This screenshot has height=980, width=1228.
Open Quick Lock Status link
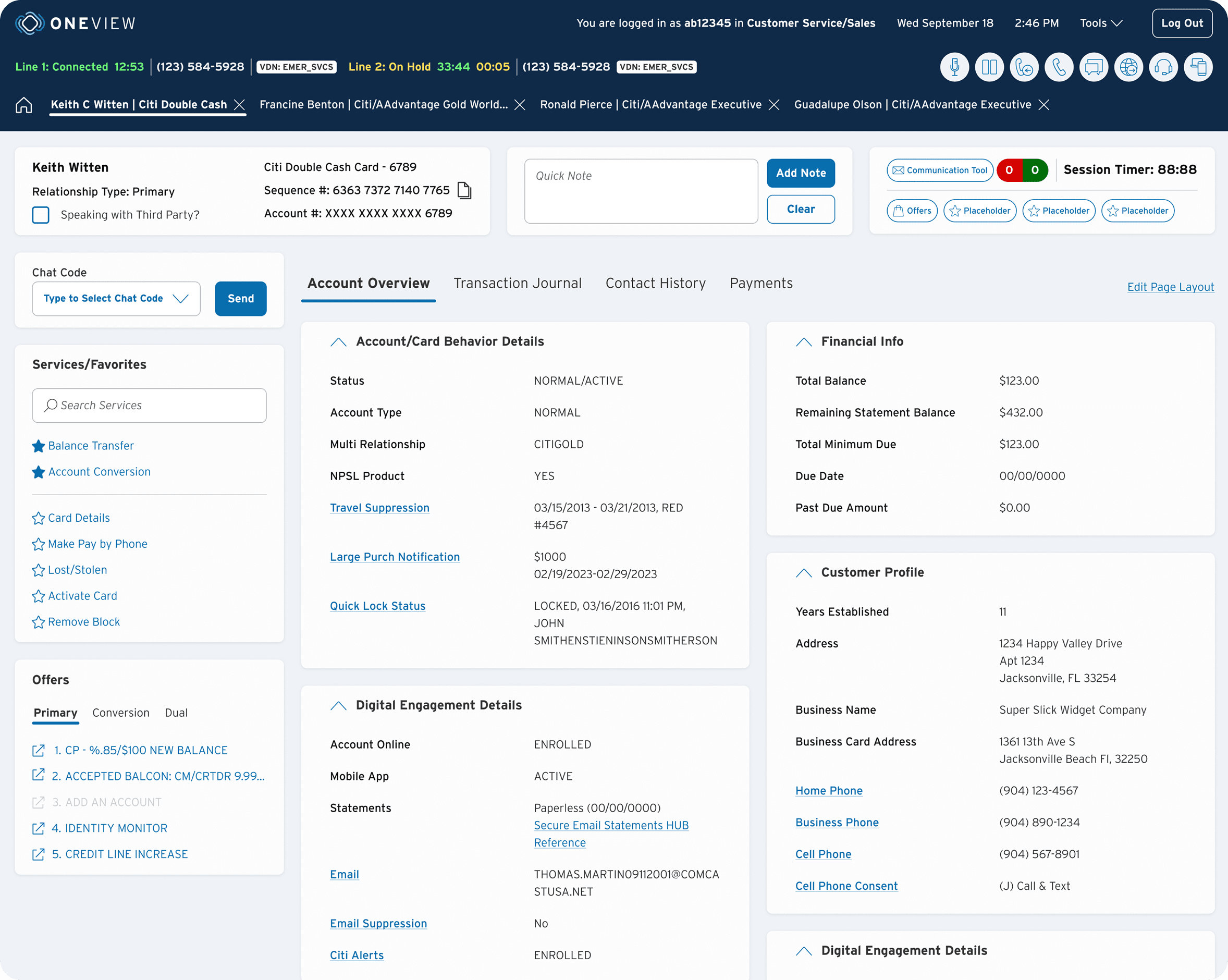[378, 606]
